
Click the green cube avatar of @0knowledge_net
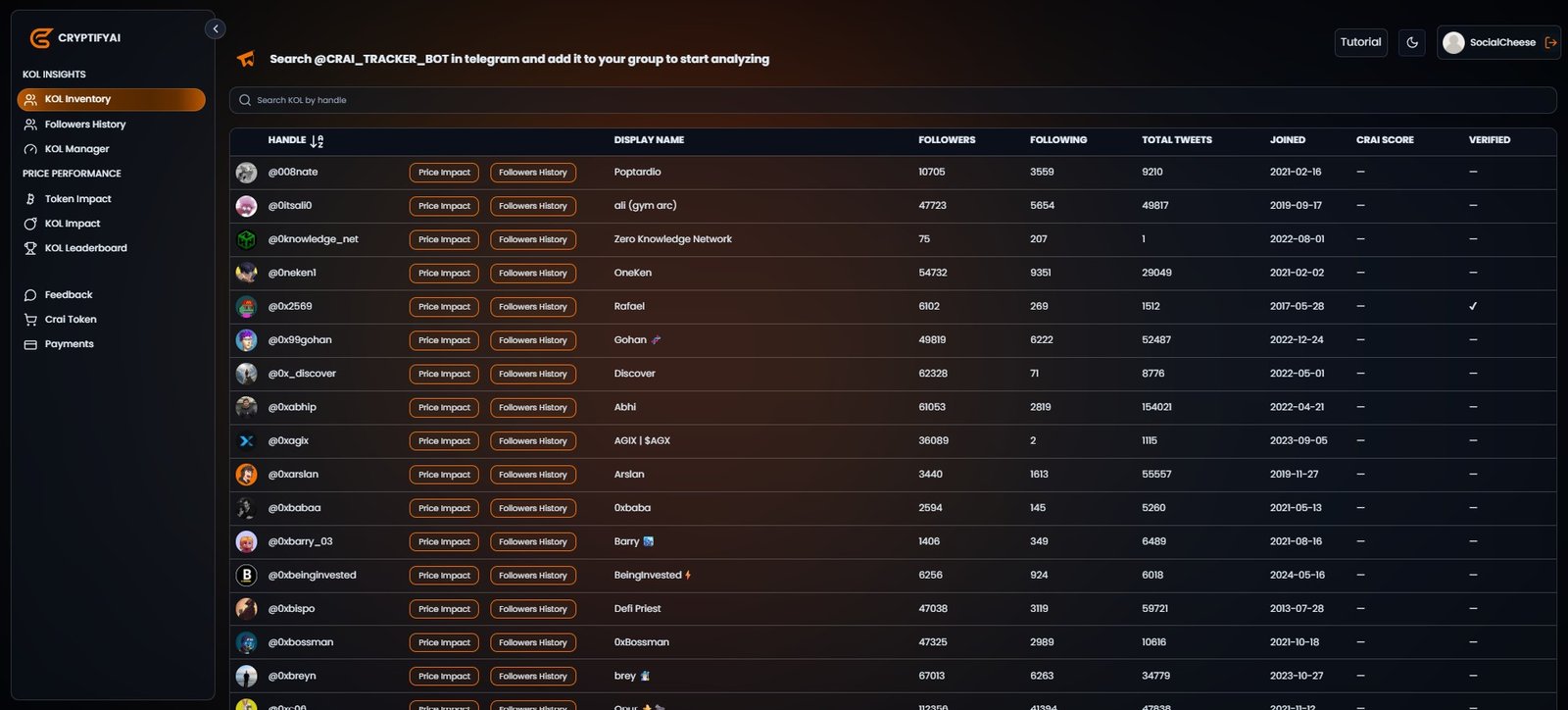[246, 239]
